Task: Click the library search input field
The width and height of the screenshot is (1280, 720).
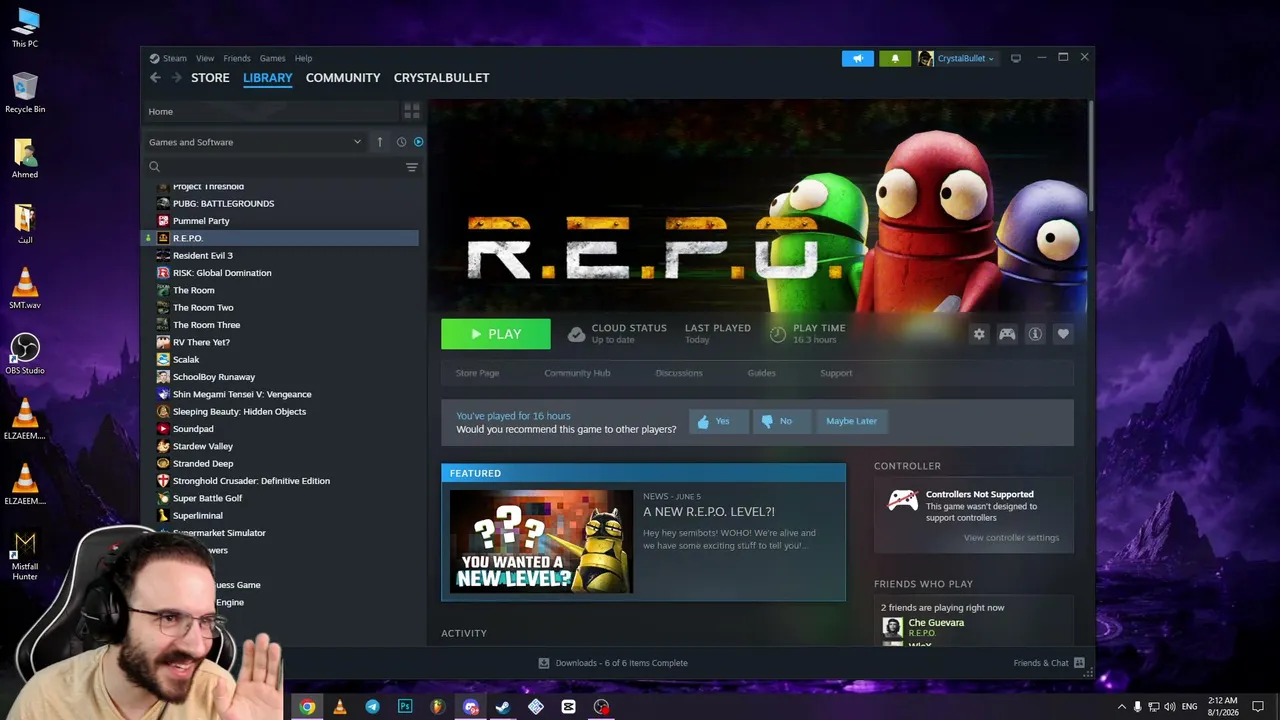Action: click(x=282, y=167)
